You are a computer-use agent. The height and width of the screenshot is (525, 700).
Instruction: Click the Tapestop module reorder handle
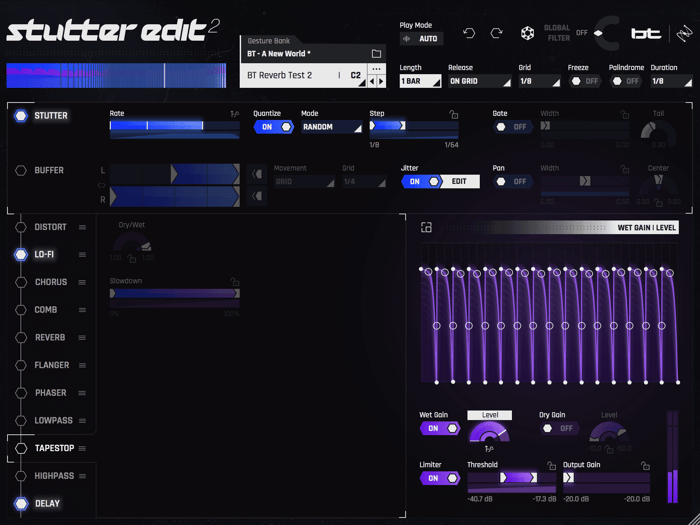[x=83, y=448]
